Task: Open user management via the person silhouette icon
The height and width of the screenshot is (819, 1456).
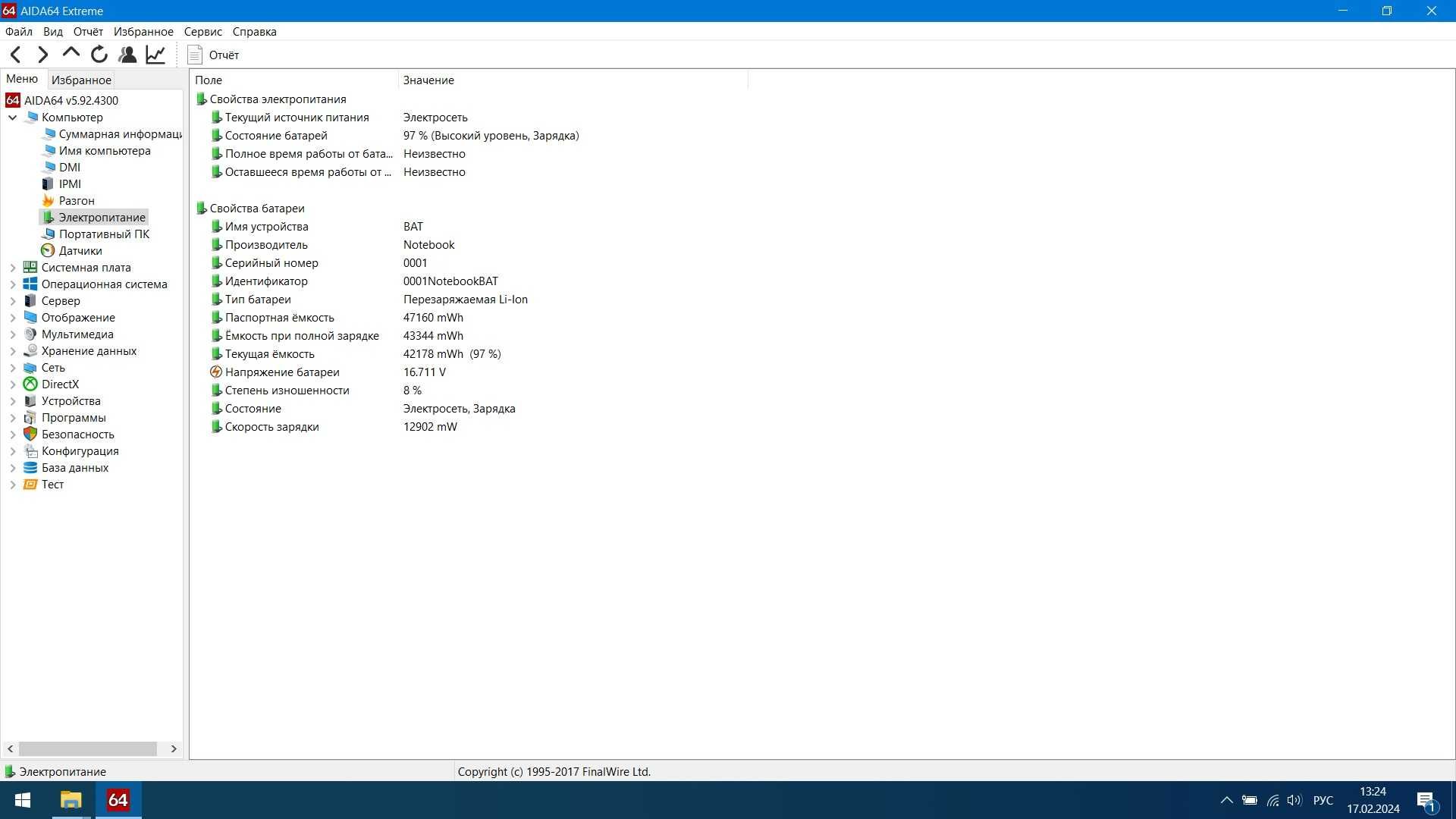Action: click(127, 55)
